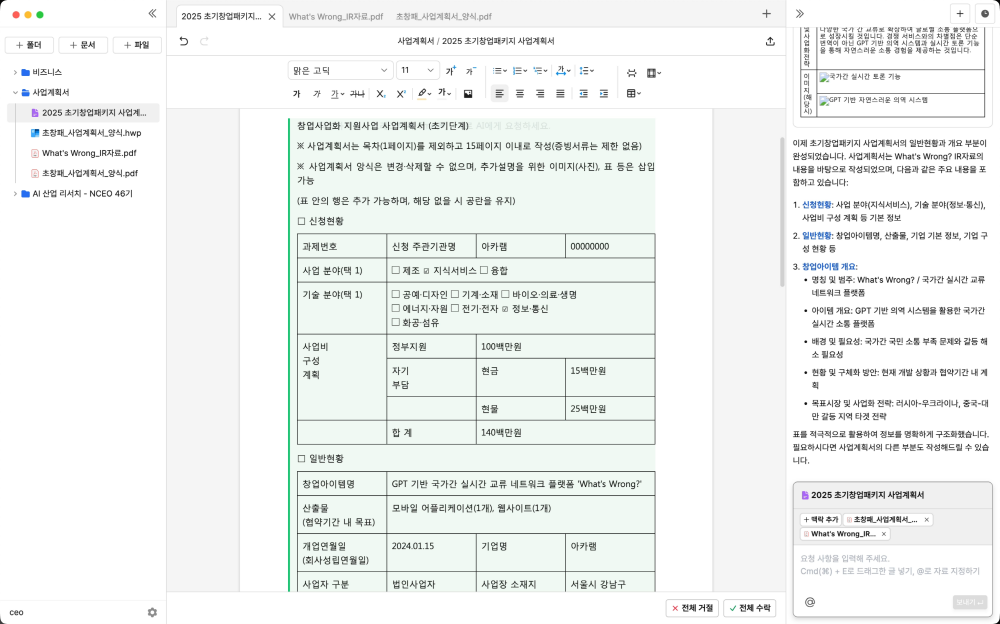Viewport: 1000px width, 624px height.
Task: Check the 화공·섬유 checkbox
Action: (x=396, y=322)
